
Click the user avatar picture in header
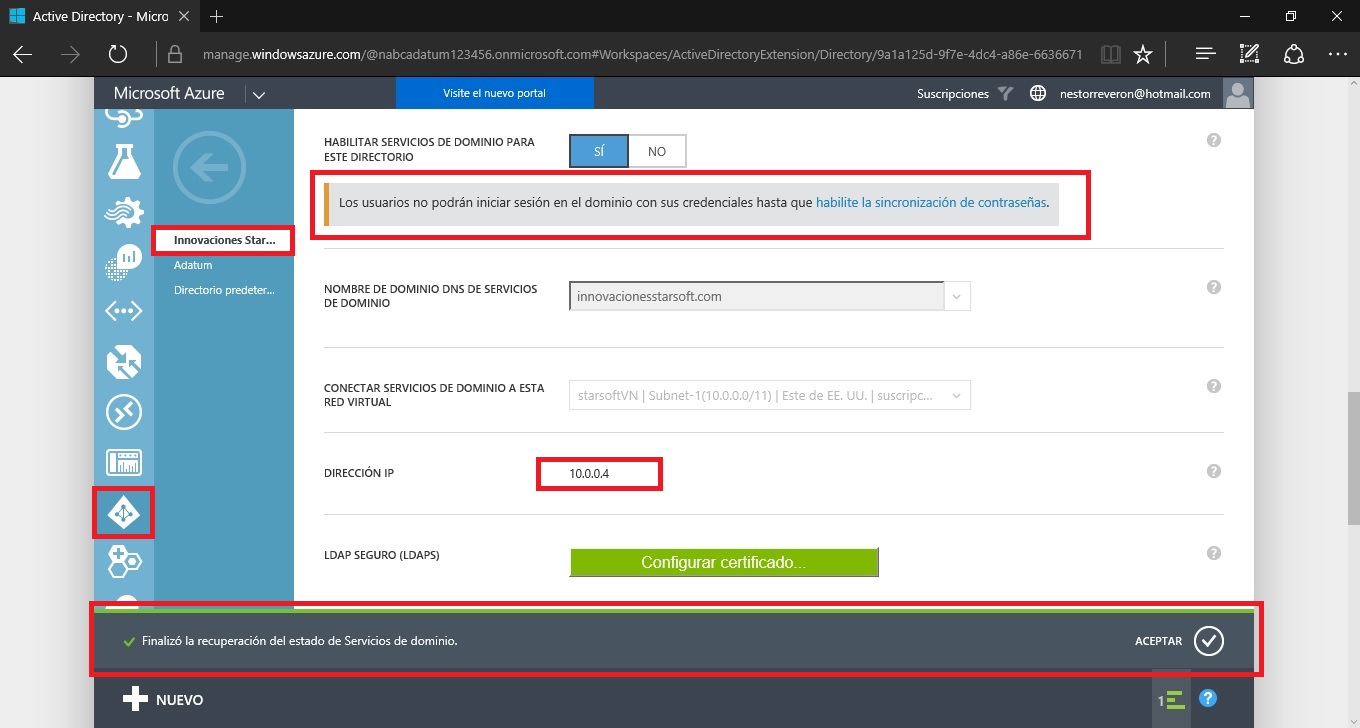tap(1238, 94)
